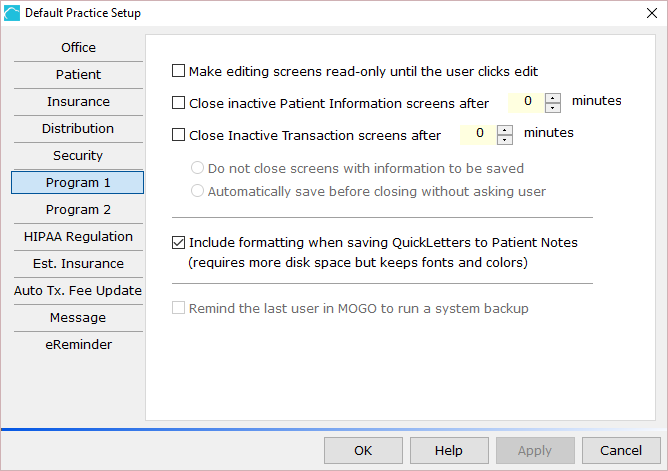Open Auto Tx. Fee Update tab
Viewport: 668px width, 471px height.
point(78,290)
